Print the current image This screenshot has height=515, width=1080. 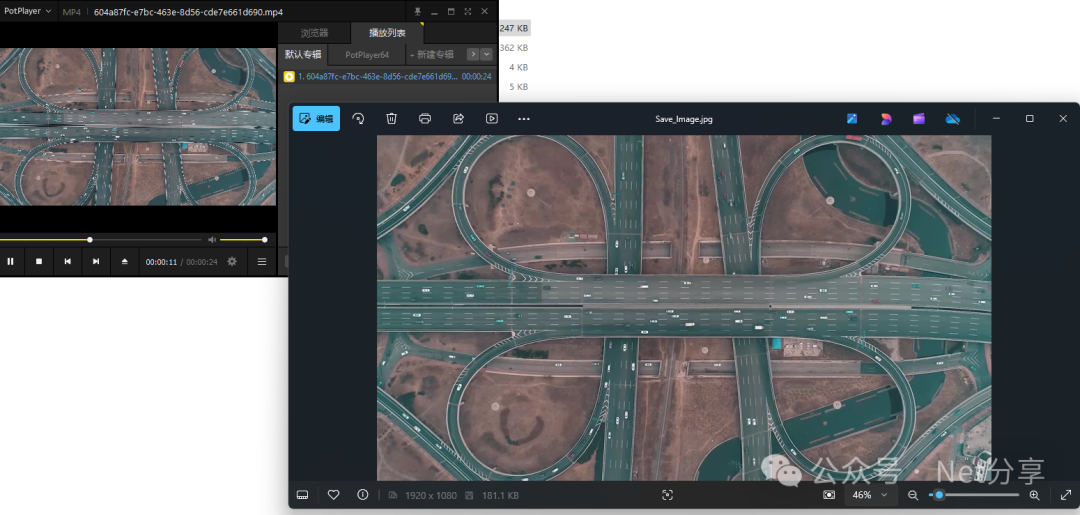425,119
